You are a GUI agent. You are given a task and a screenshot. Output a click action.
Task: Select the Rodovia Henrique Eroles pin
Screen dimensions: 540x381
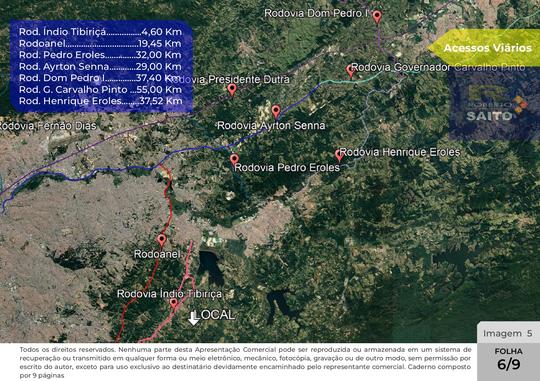[339, 155]
